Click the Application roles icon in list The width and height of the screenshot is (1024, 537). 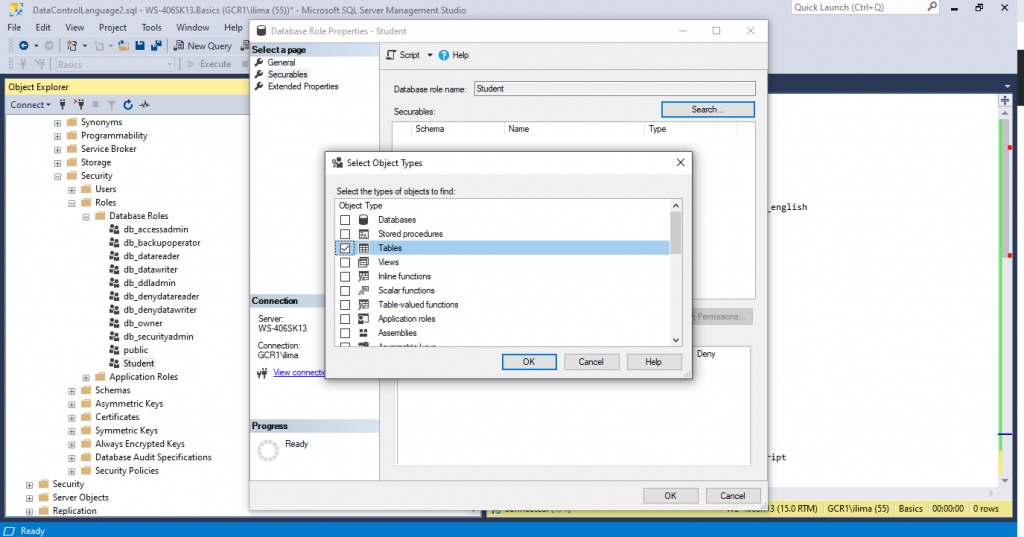click(x=364, y=319)
